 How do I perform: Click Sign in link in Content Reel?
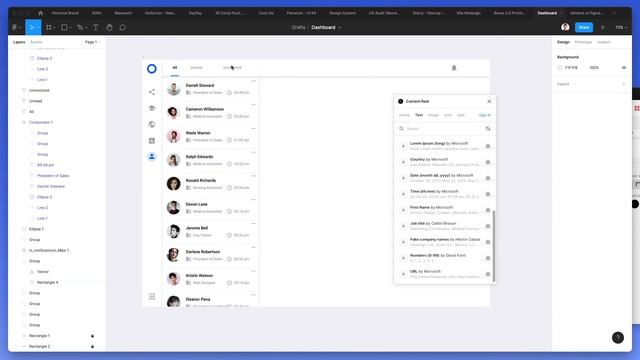pos(484,115)
